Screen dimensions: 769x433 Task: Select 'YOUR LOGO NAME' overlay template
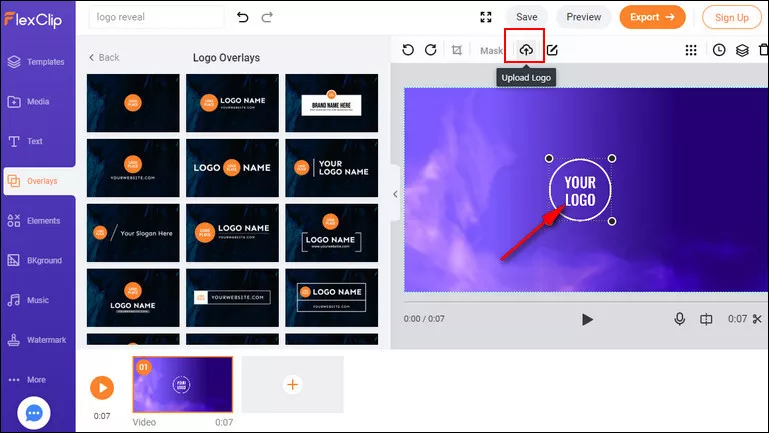click(332, 168)
